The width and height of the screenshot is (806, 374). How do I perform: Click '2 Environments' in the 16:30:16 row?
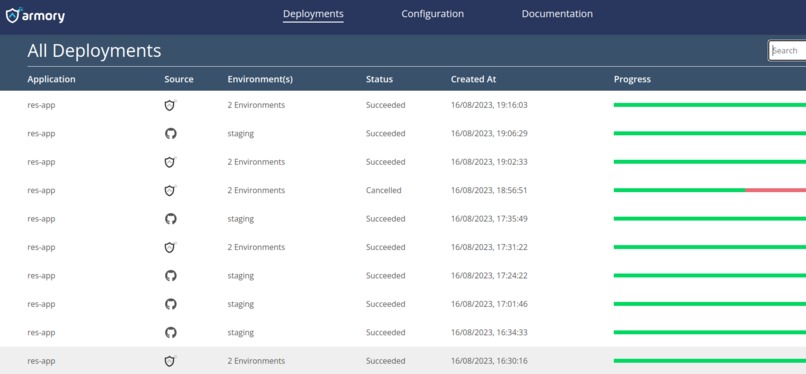click(256, 361)
